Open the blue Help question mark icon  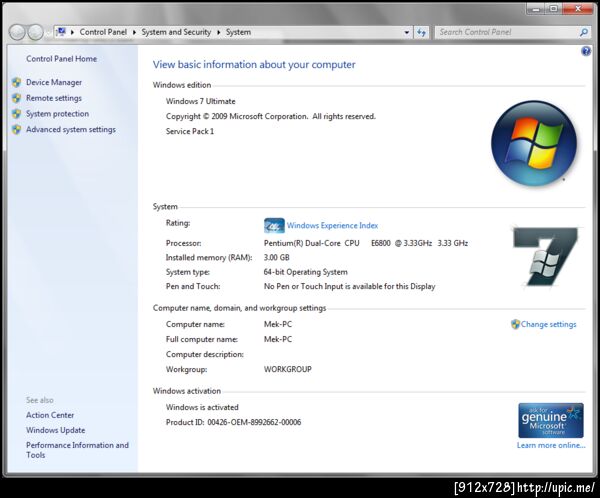[586, 51]
